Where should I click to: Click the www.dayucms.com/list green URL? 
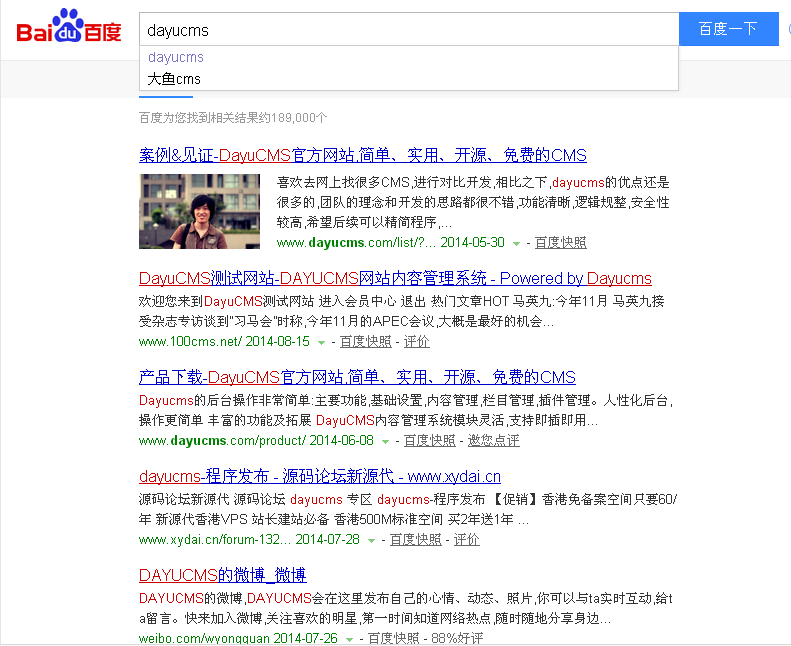click(356, 243)
